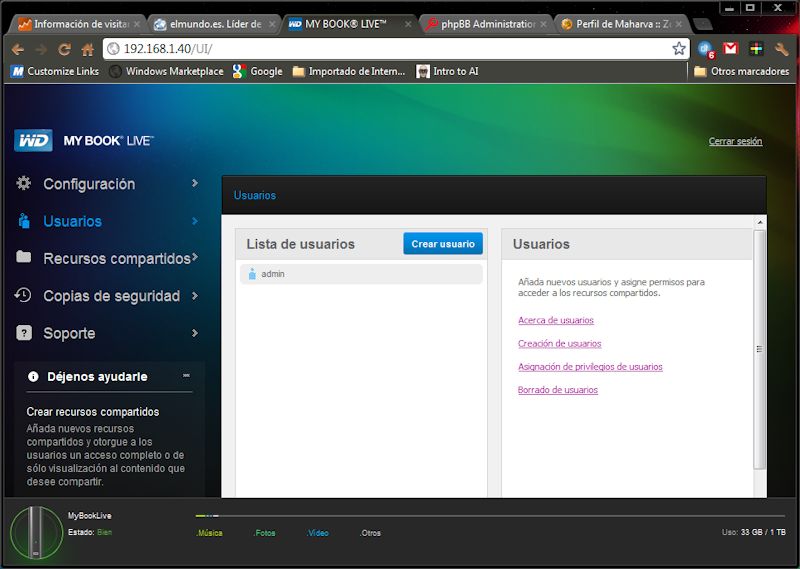Close the elmundo.es tab
Viewport: 800px width, 569px height.
pyautogui.click(x=272, y=24)
